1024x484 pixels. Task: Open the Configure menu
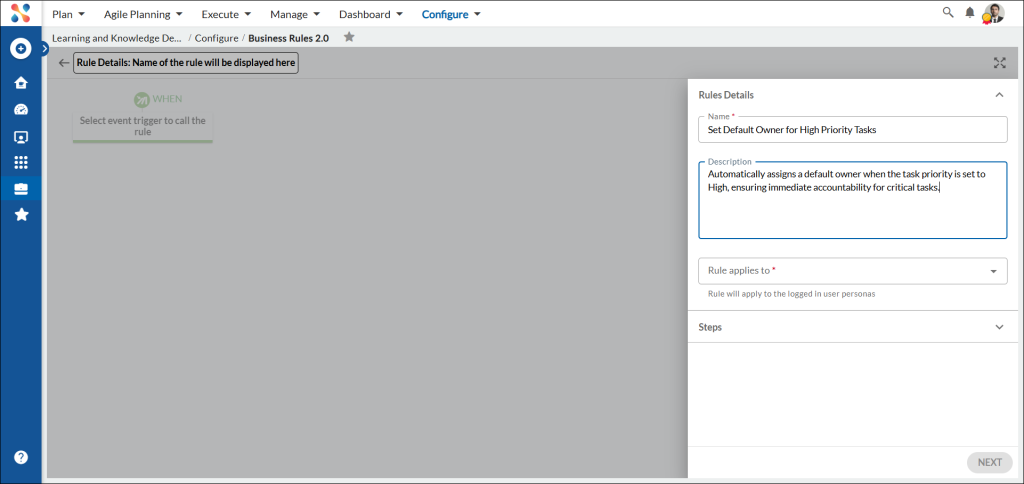(451, 14)
